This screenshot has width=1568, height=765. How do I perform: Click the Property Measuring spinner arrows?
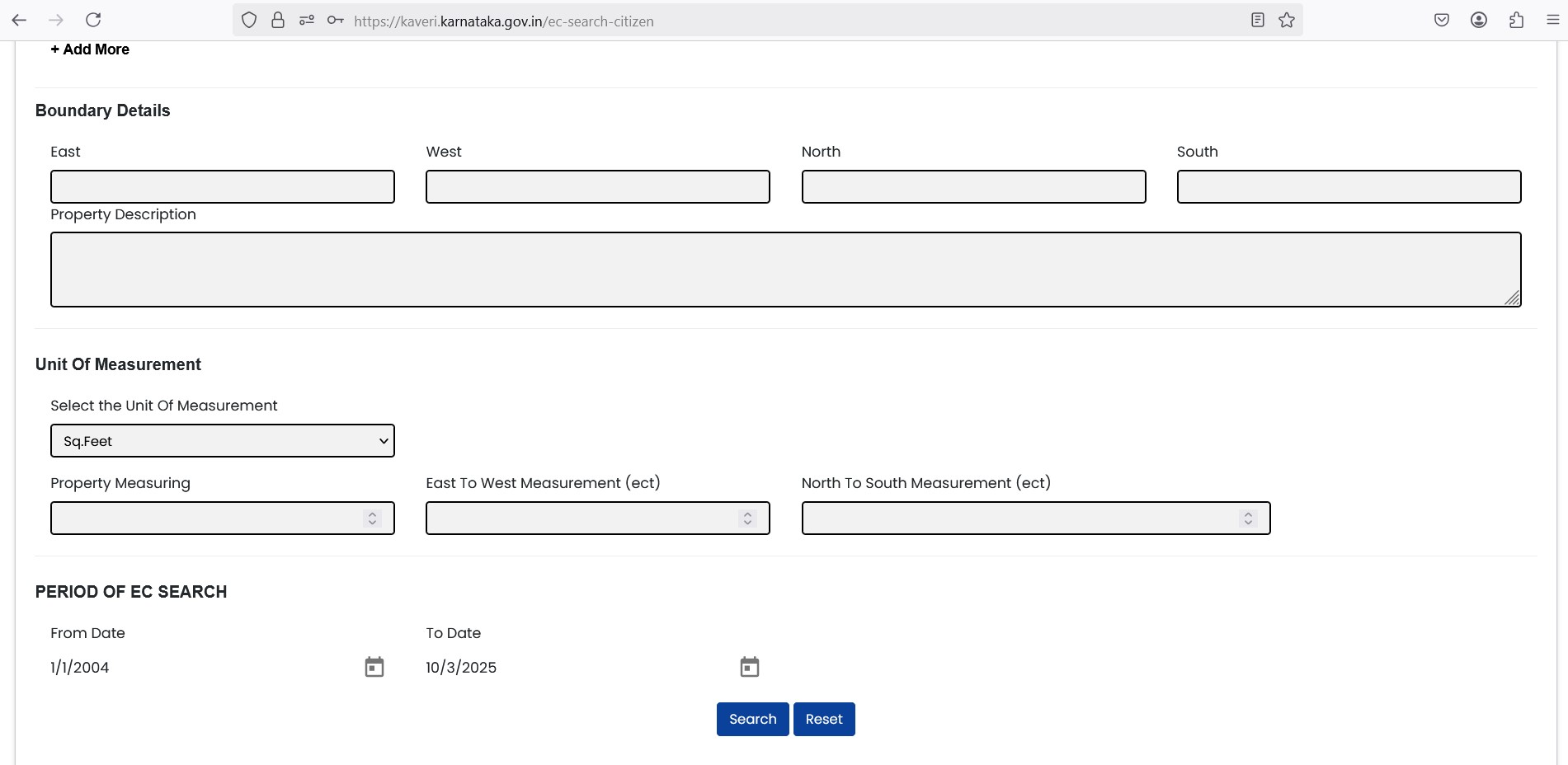pyautogui.click(x=373, y=519)
